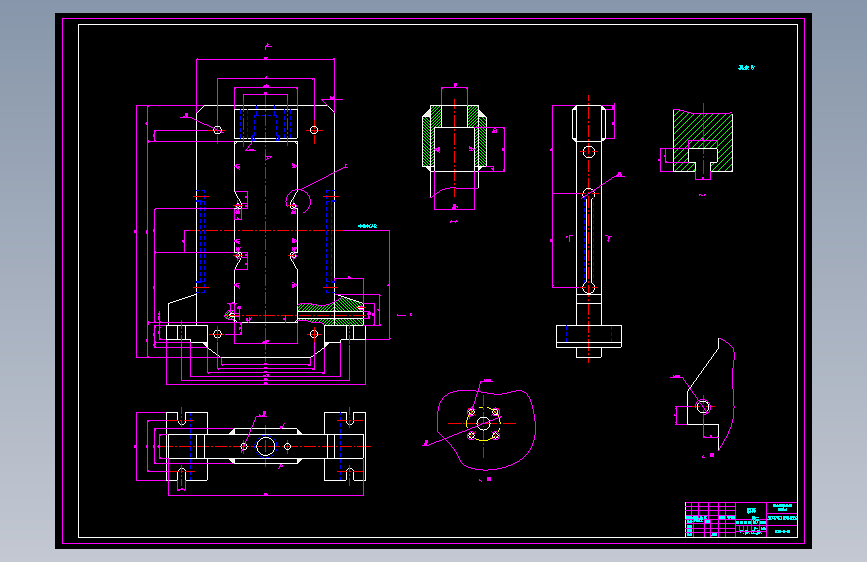Pick the circle in the single-hole detail
The image size is (867, 562).
703,407
